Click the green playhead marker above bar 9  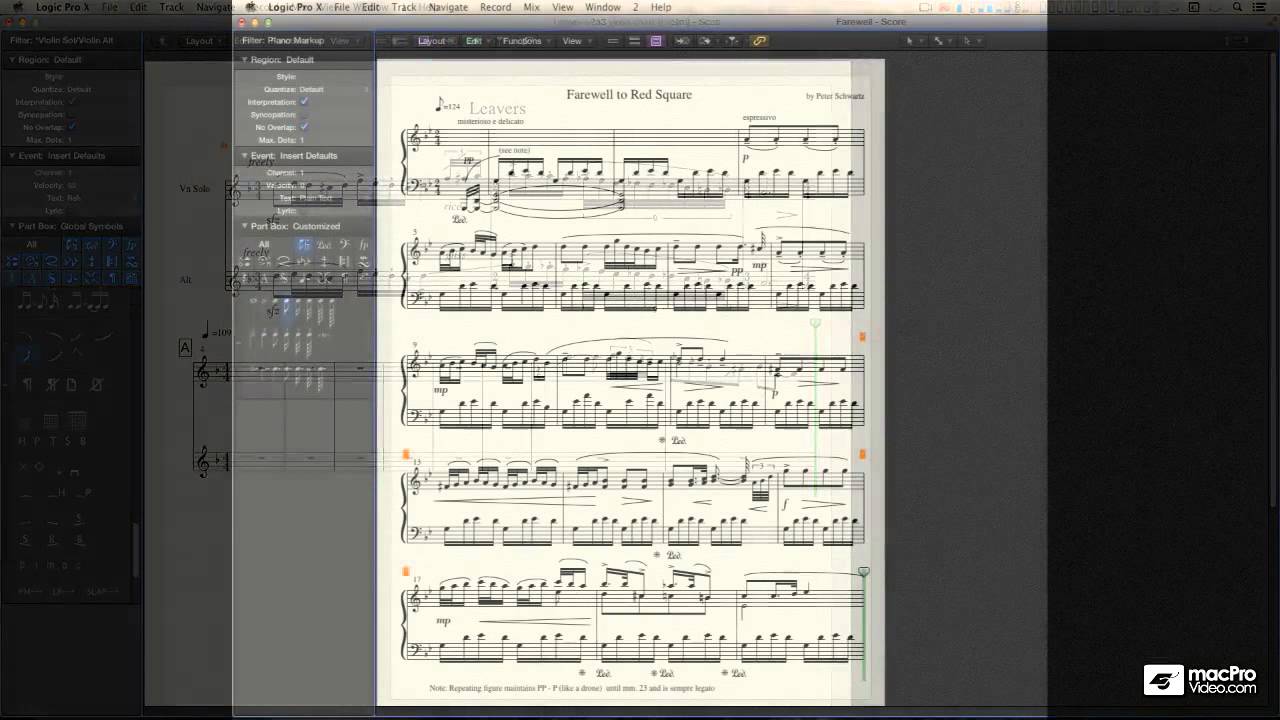[815, 323]
